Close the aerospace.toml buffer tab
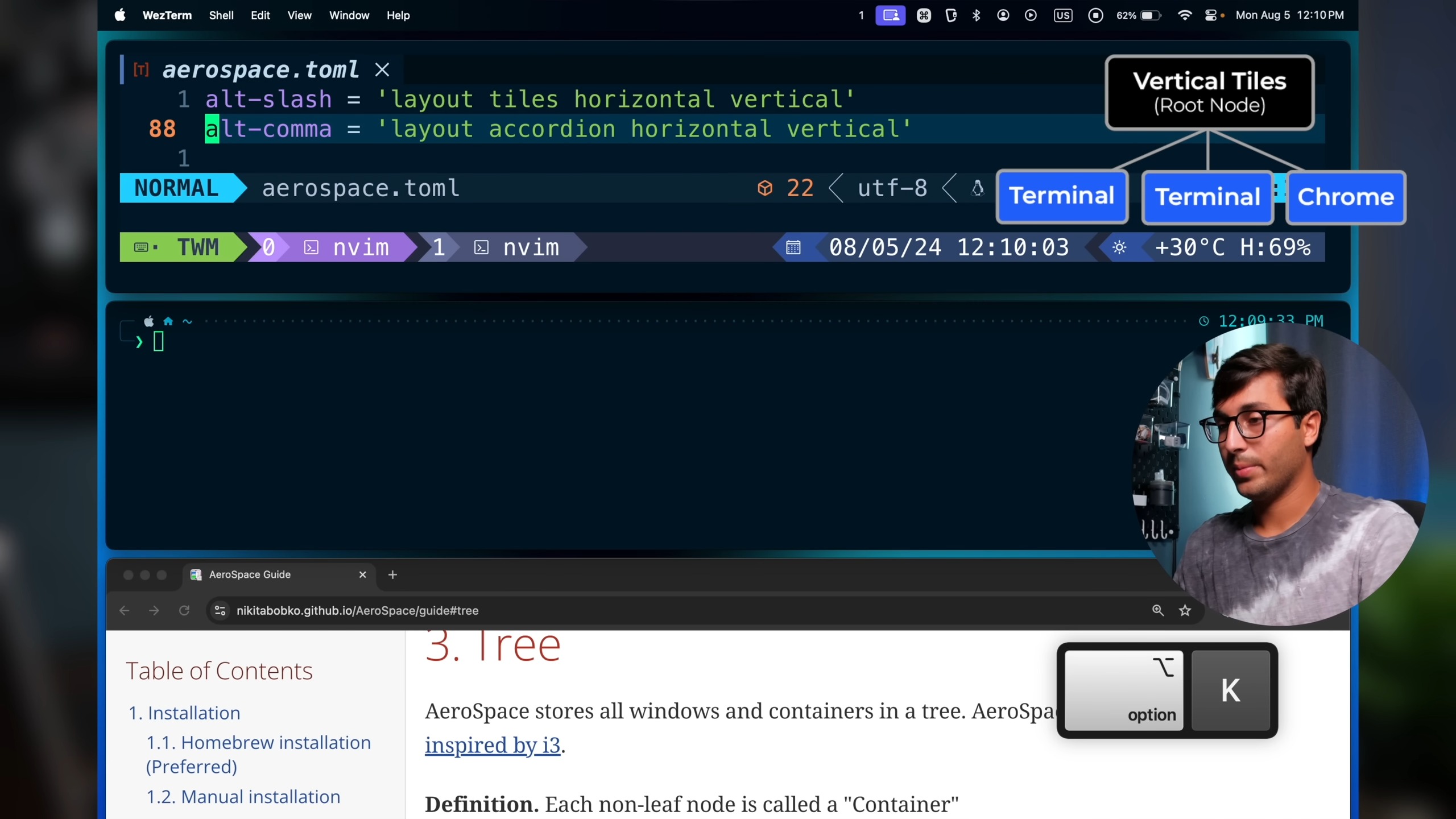The height and width of the screenshot is (819, 1456). (x=382, y=70)
